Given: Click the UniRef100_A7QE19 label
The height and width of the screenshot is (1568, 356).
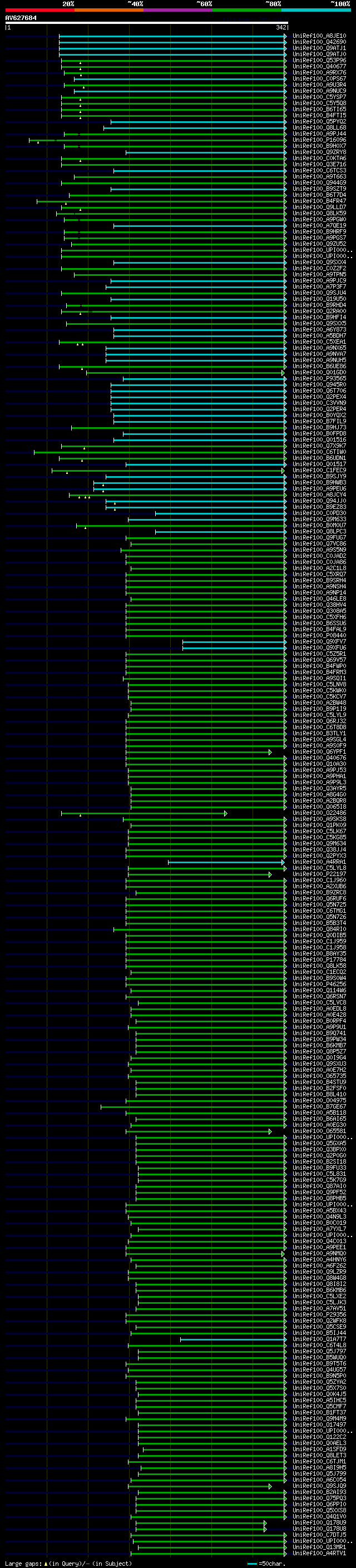Looking at the screenshot, I should coord(319,226).
